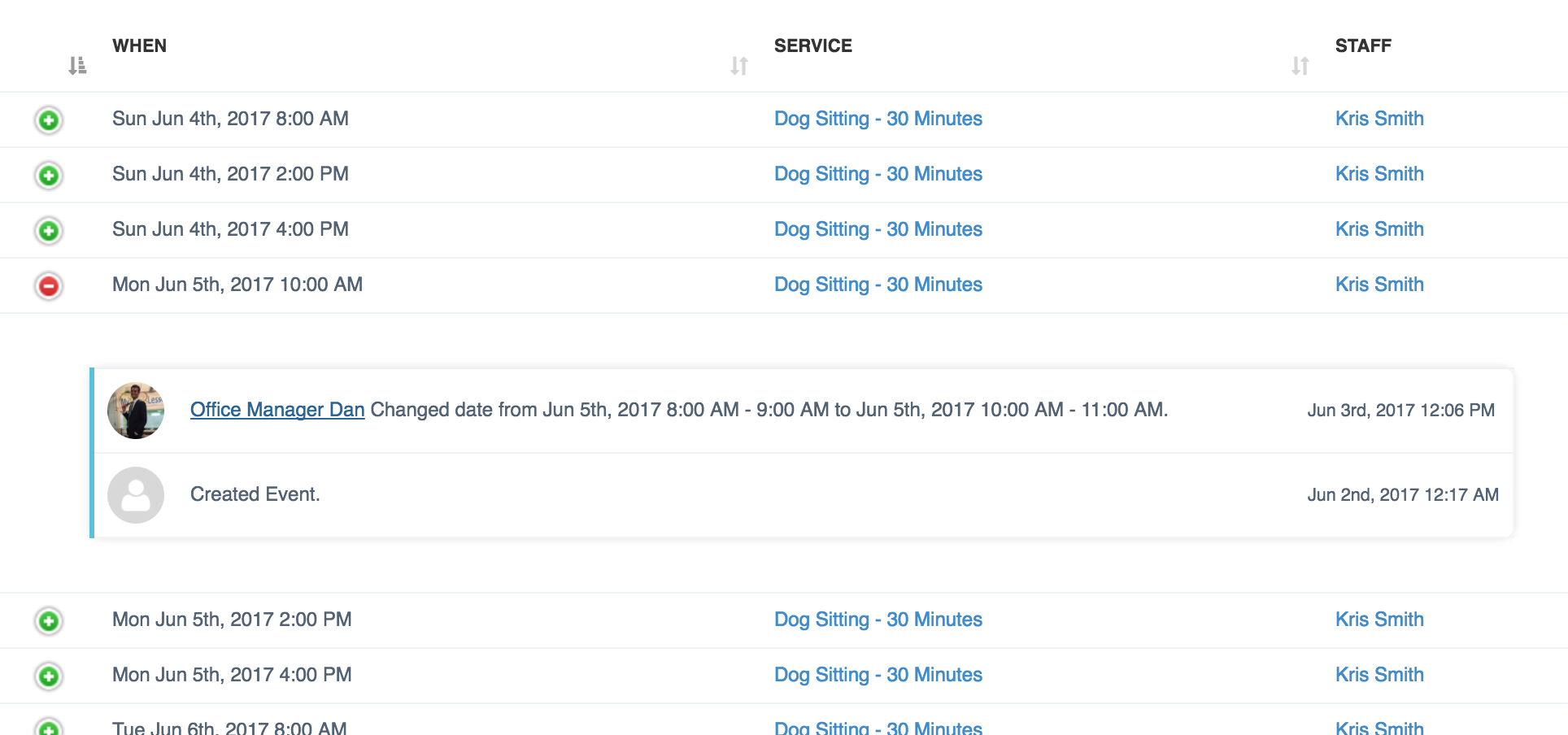Toggle the red collapse button to hide event log
This screenshot has height=735, width=1568.
[x=48, y=285]
